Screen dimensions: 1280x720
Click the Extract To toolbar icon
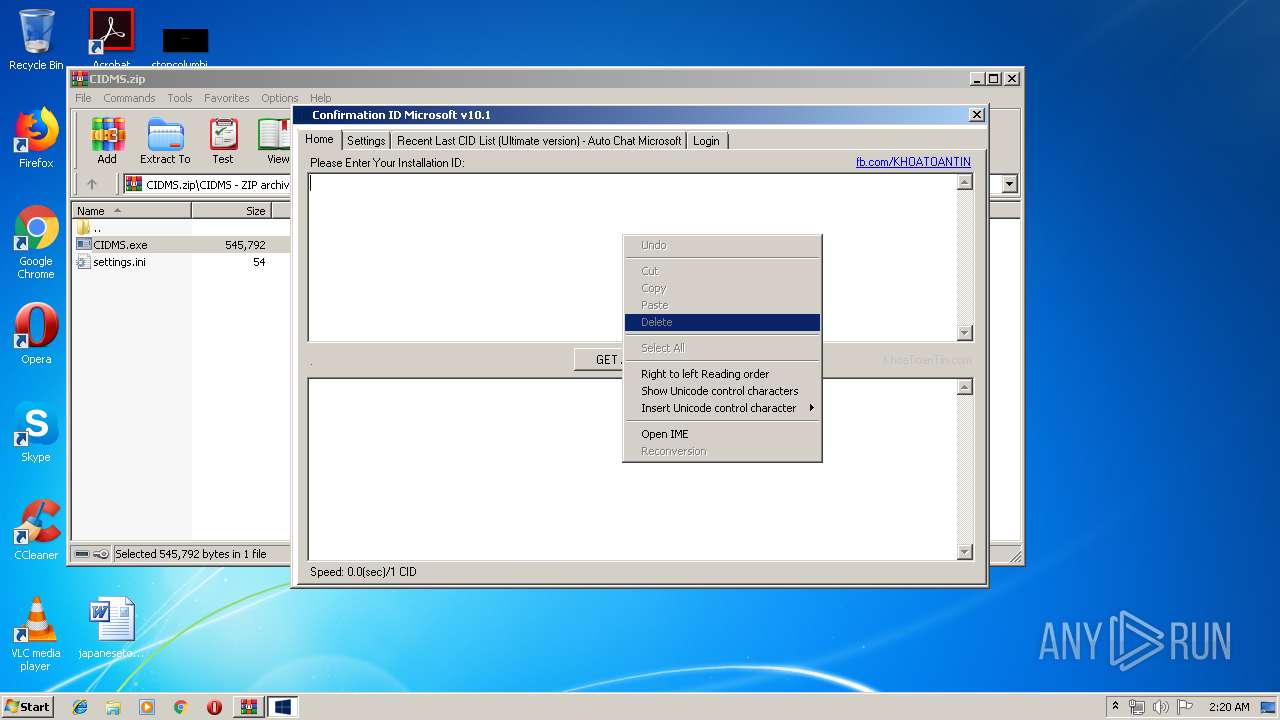pyautogui.click(x=165, y=141)
